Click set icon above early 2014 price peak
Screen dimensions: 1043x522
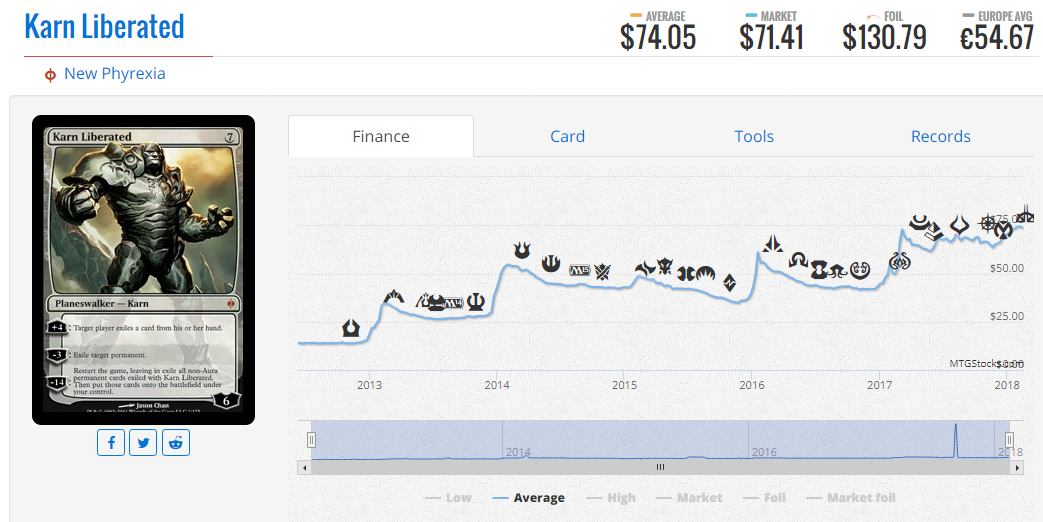click(x=522, y=251)
